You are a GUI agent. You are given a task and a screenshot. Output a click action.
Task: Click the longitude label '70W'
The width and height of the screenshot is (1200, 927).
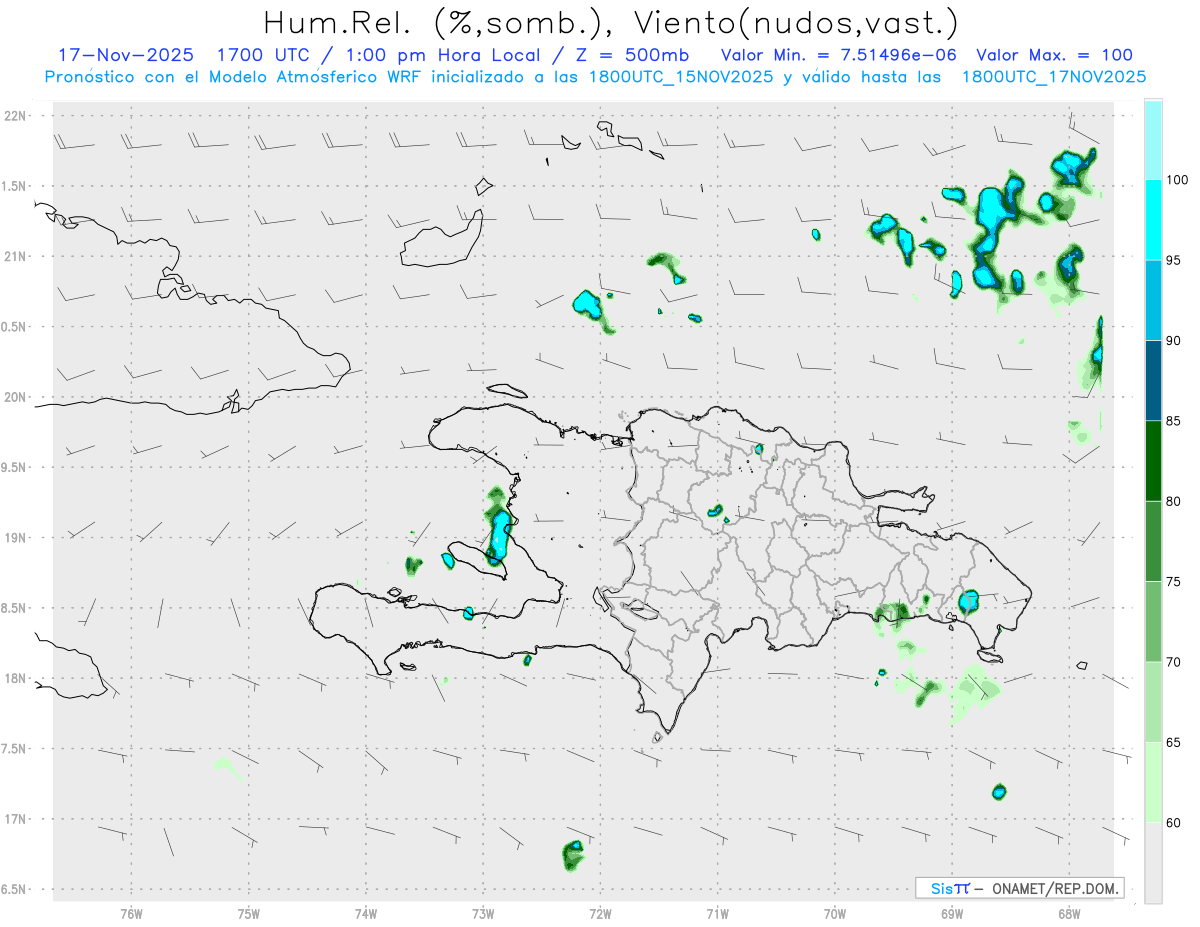[835, 913]
